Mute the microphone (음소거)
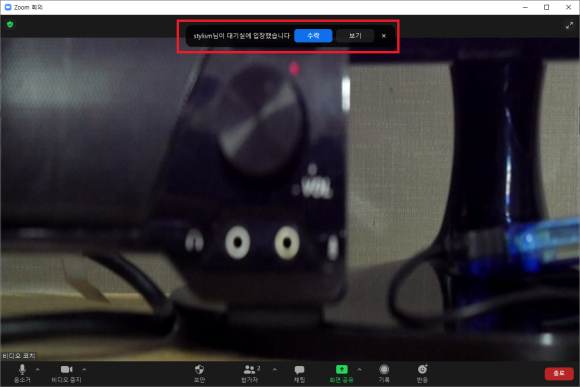 22,373
